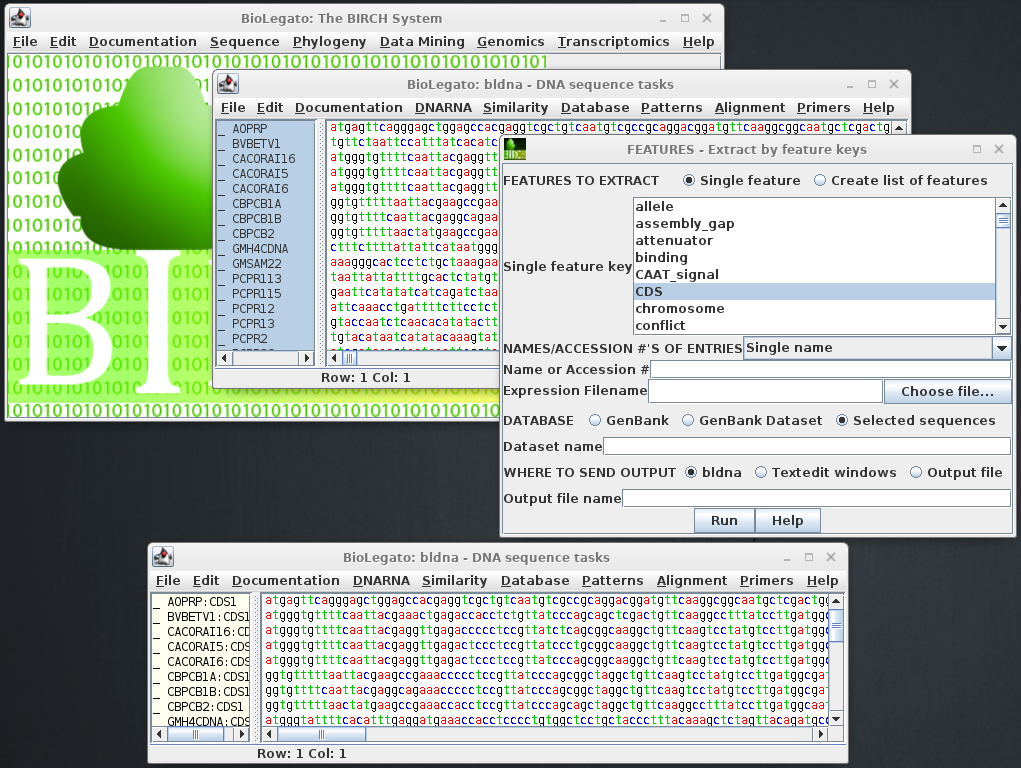Click left arrow of lower bldna name list scrollbar
This screenshot has width=1021, height=768.
[x=160, y=734]
